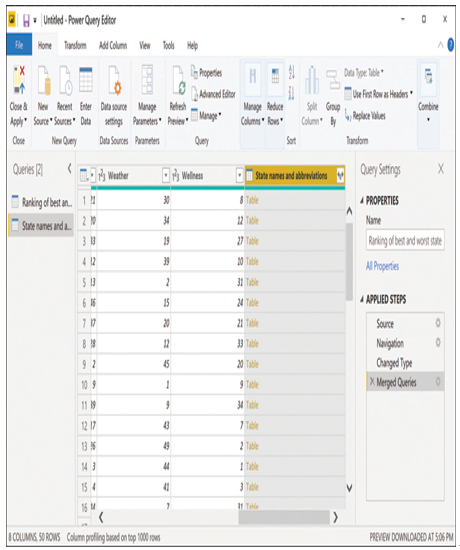Image resolution: width=460 pixels, height=550 pixels.
Task: Click the Recent Sources icon
Action: pyautogui.click(x=66, y=81)
